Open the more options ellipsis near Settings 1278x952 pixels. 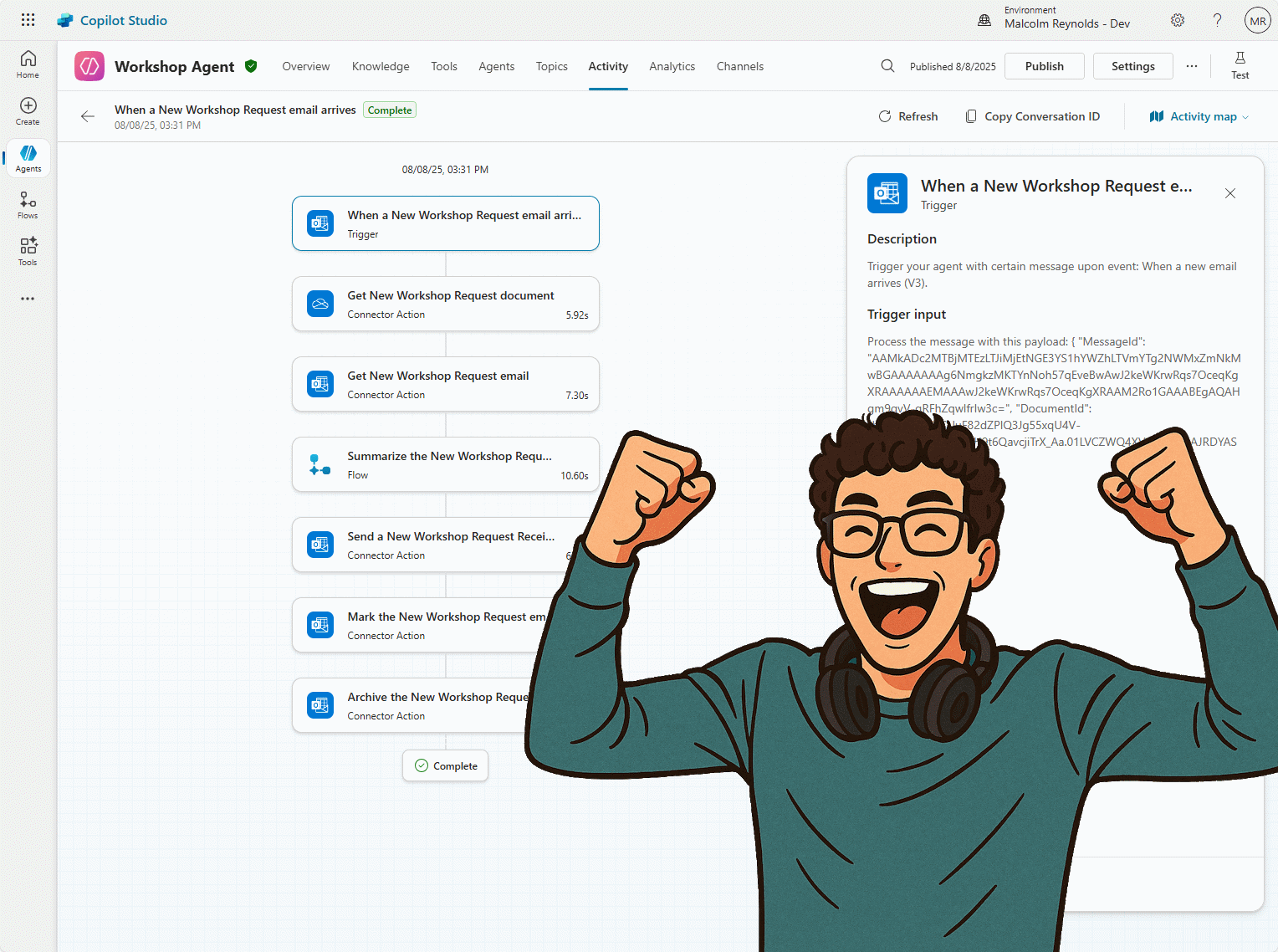point(1191,66)
